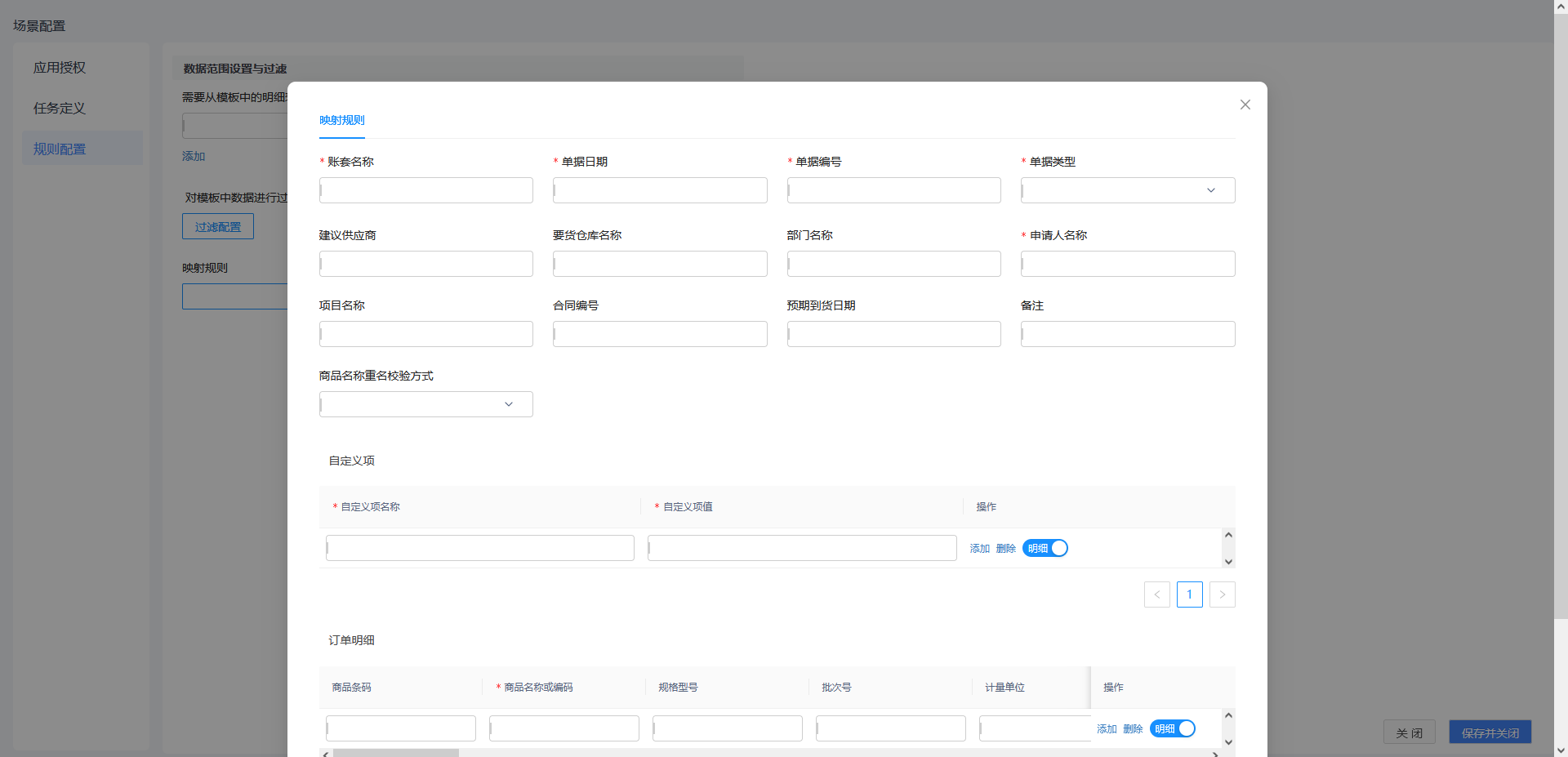Viewport: 1568px width, 757px height.
Task: Click the 自定义项 section heading
Action: pos(352,461)
